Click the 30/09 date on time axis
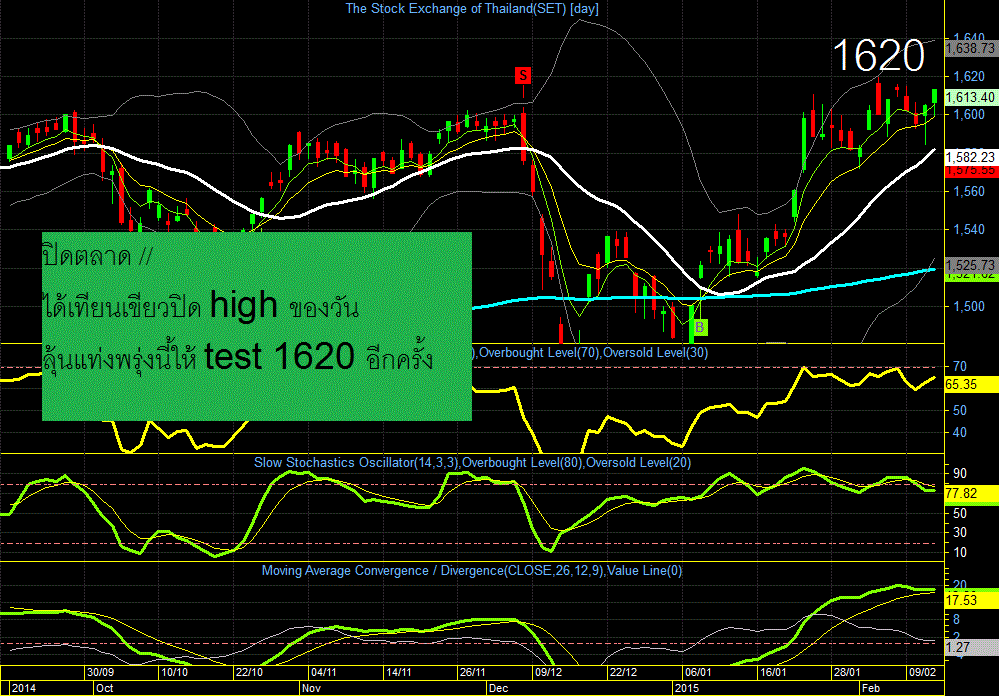Screen dimensions: 999x696 click(x=101, y=672)
